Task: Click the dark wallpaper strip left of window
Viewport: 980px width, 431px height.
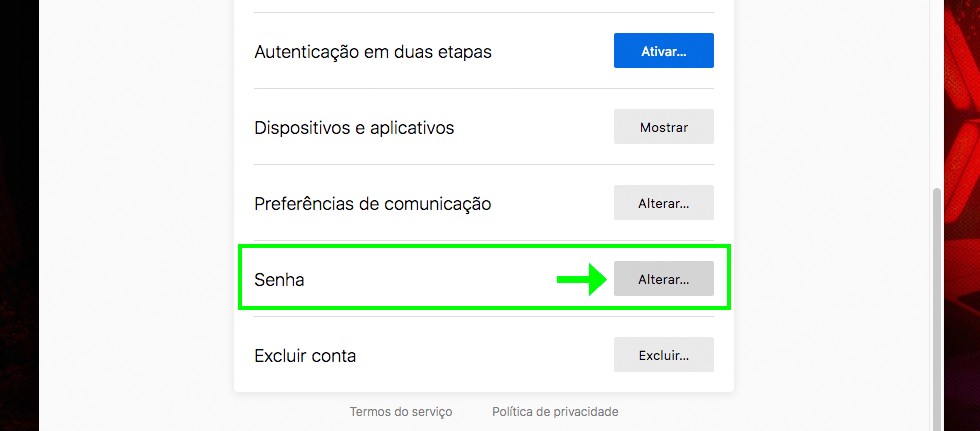Action: pyautogui.click(x=18, y=200)
